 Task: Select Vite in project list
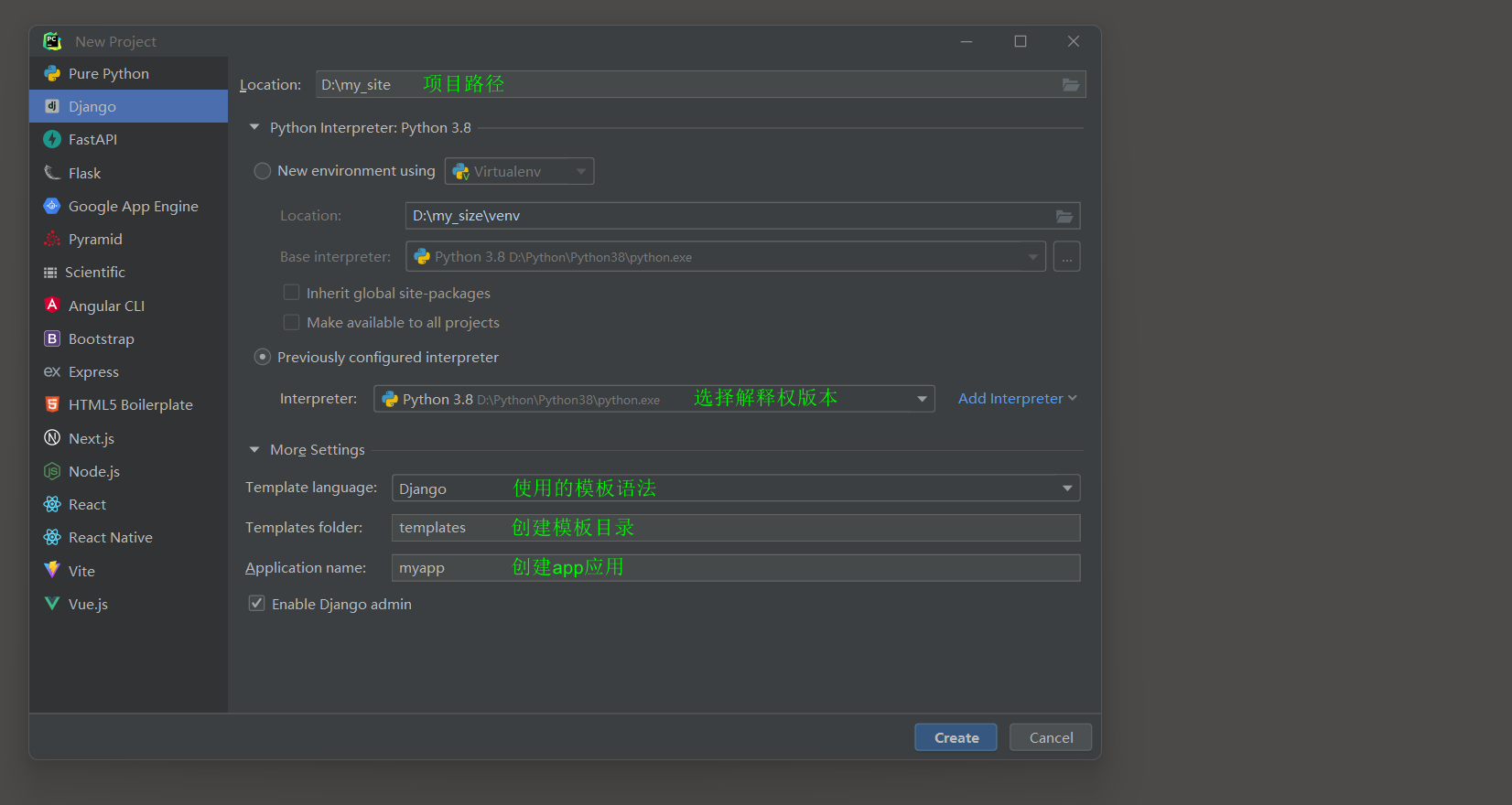[x=129, y=570]
